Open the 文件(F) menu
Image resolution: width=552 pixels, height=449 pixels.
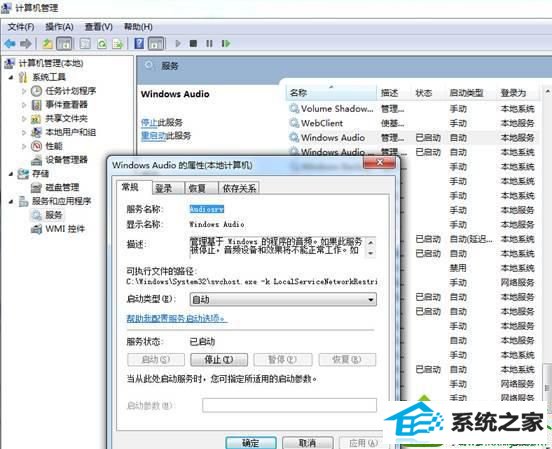click(21, 27)
